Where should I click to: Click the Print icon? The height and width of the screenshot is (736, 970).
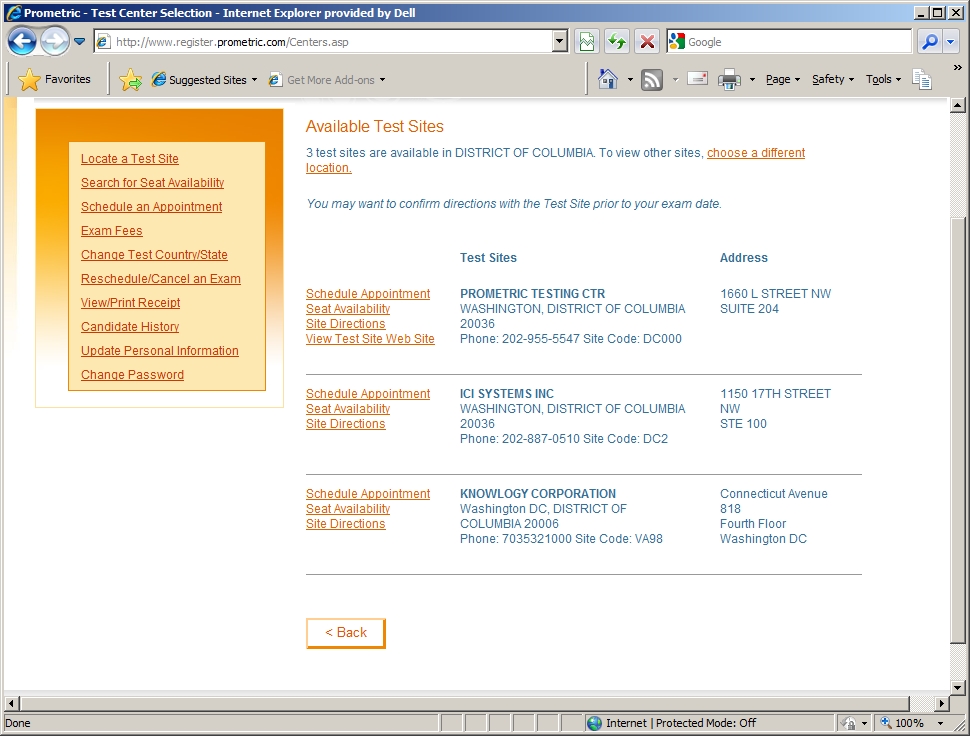point(729,79)
